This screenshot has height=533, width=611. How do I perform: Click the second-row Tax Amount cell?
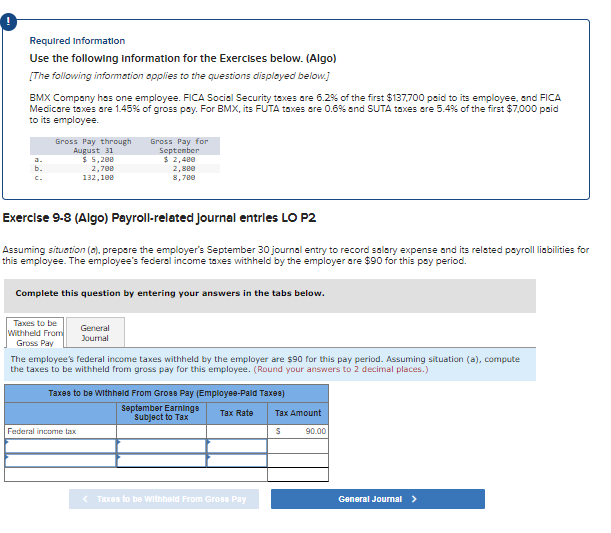pos(298,446)
